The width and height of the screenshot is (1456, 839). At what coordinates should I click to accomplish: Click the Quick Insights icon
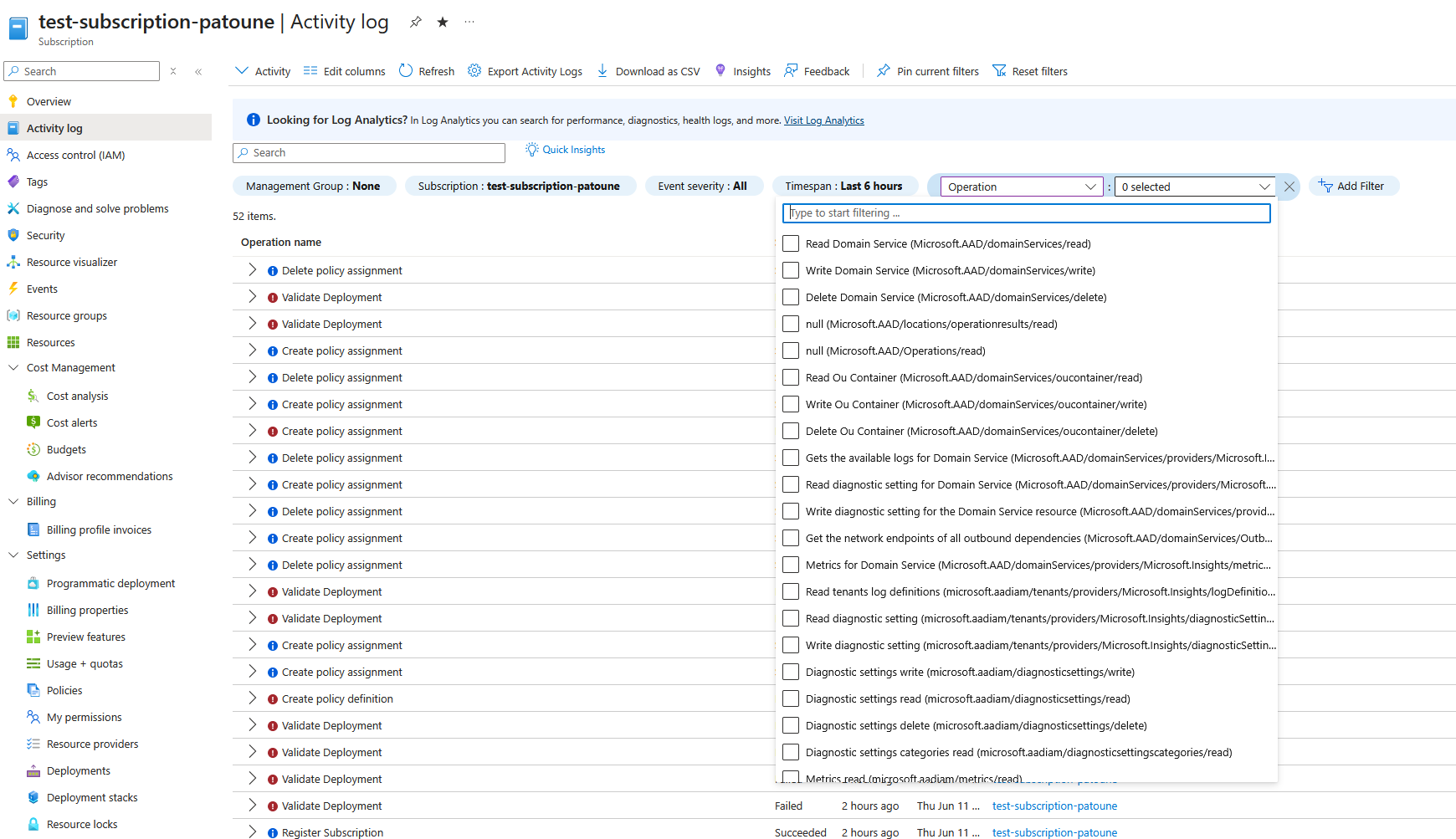(x=531, y=150)
